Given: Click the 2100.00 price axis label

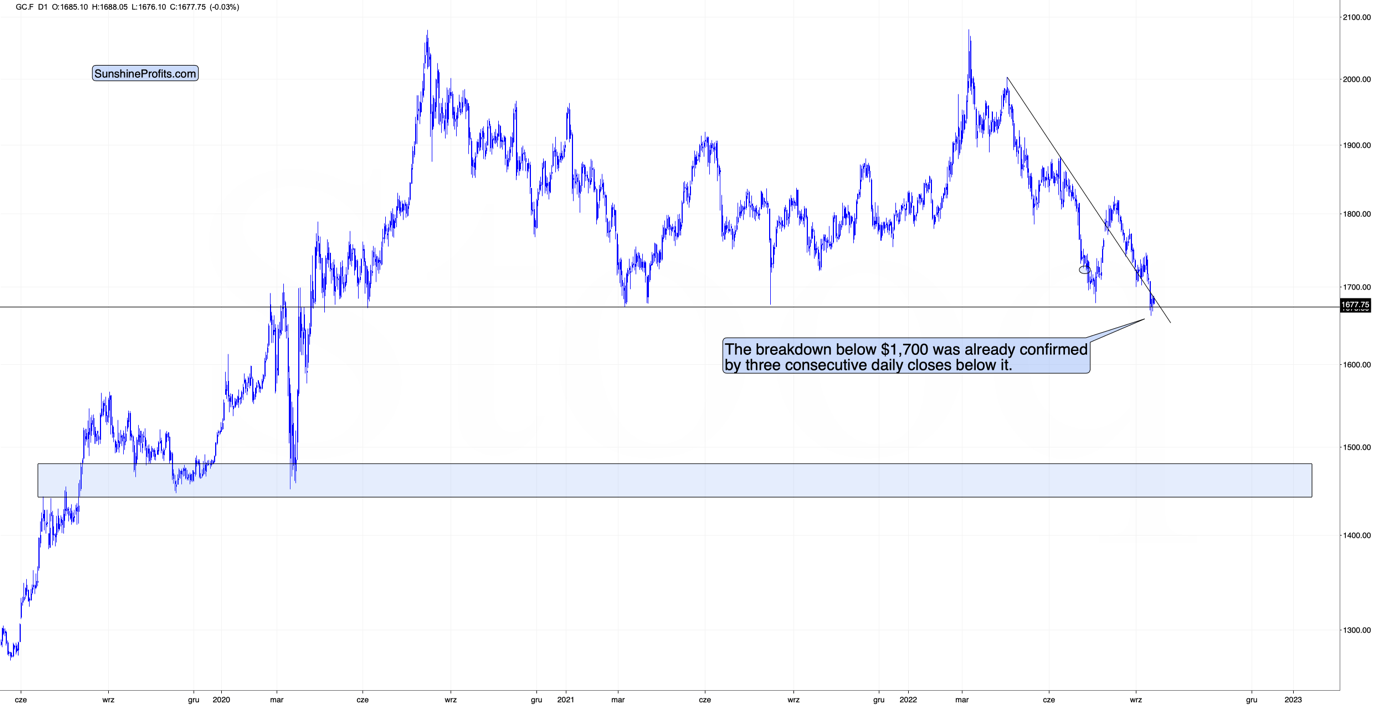Looking at the screenshot, I should [1358, 18].
